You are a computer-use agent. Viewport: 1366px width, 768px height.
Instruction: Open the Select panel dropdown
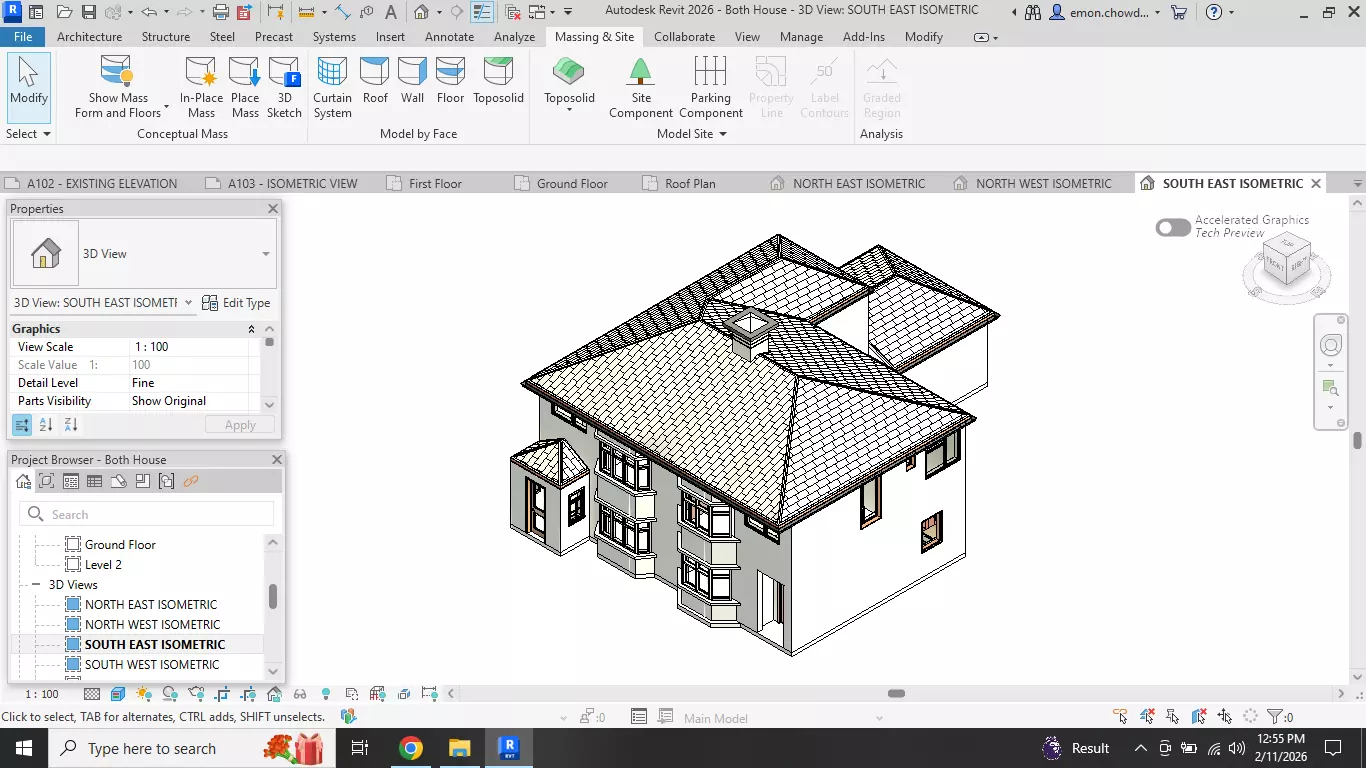point(28,134)
